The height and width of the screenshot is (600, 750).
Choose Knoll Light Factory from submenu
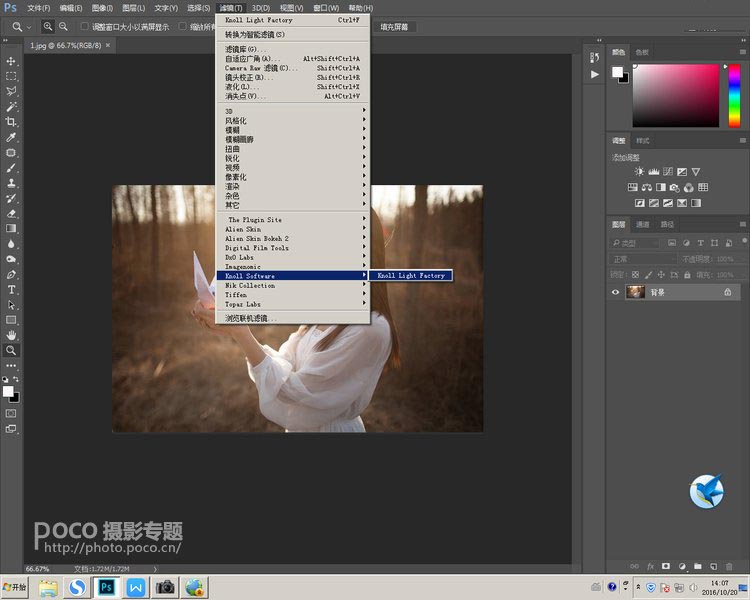[x=411, y=276]
